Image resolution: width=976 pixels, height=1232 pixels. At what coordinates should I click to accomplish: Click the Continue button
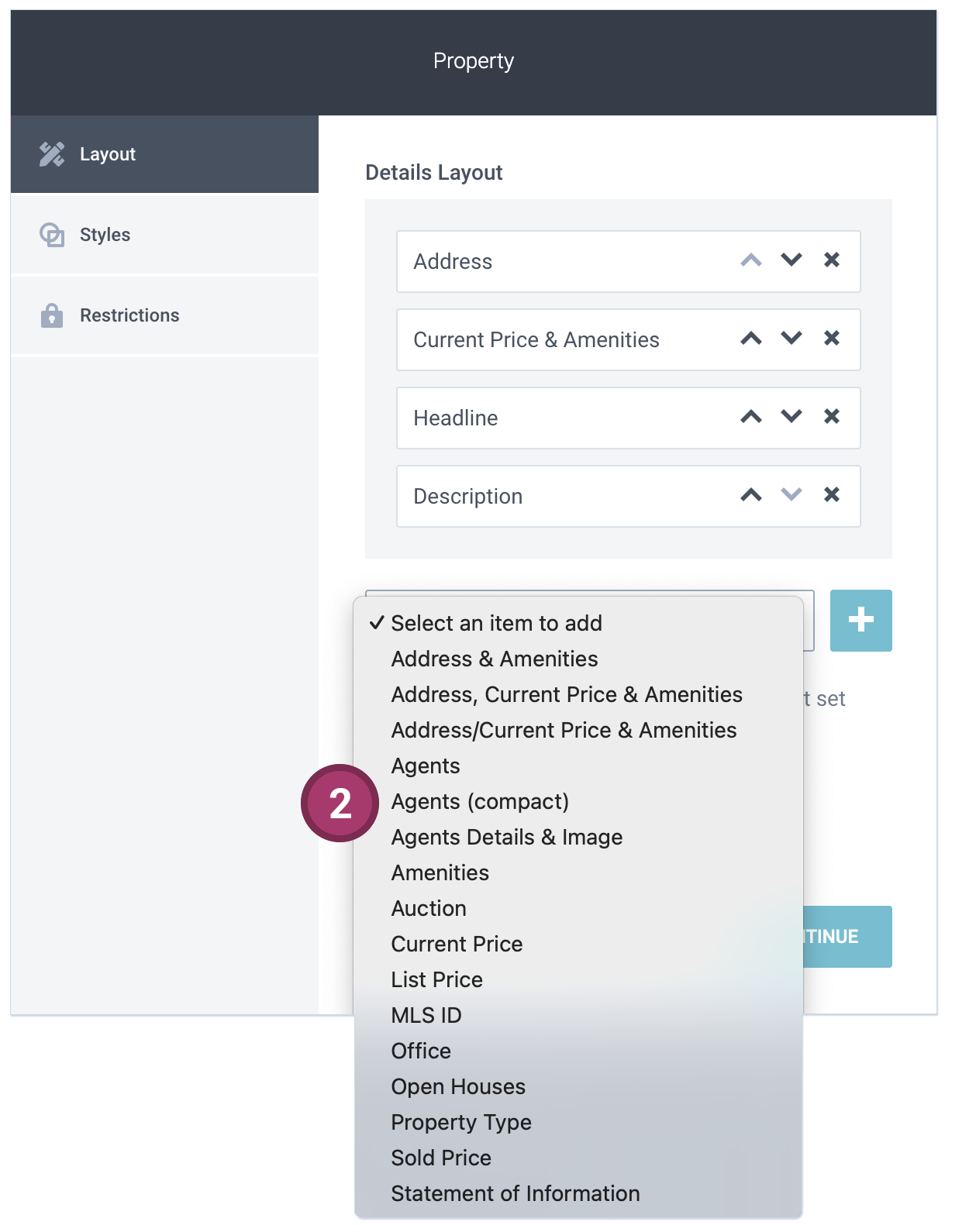pyautogui.click(x=847, y=936)
